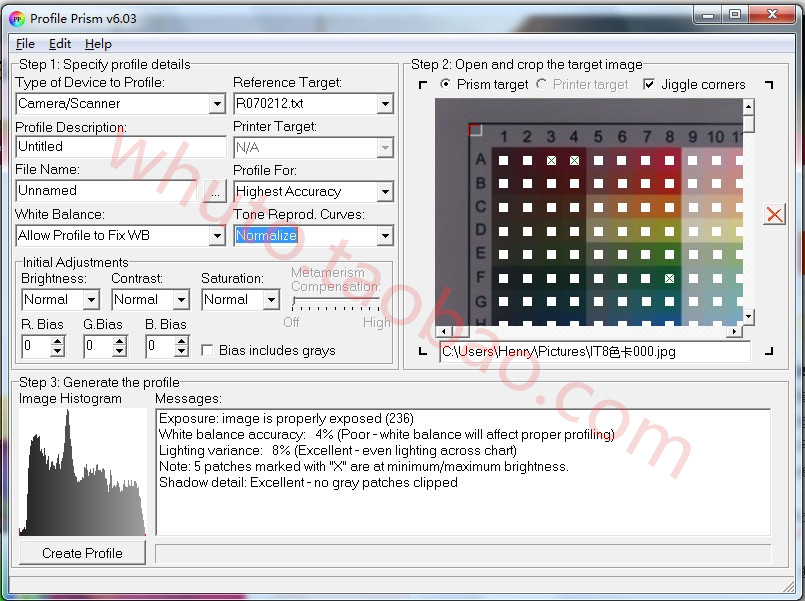Click the window resize grip at bottom corner
Image resolution: width=805 pixels, height=601 pixels.
pos(789,585)
